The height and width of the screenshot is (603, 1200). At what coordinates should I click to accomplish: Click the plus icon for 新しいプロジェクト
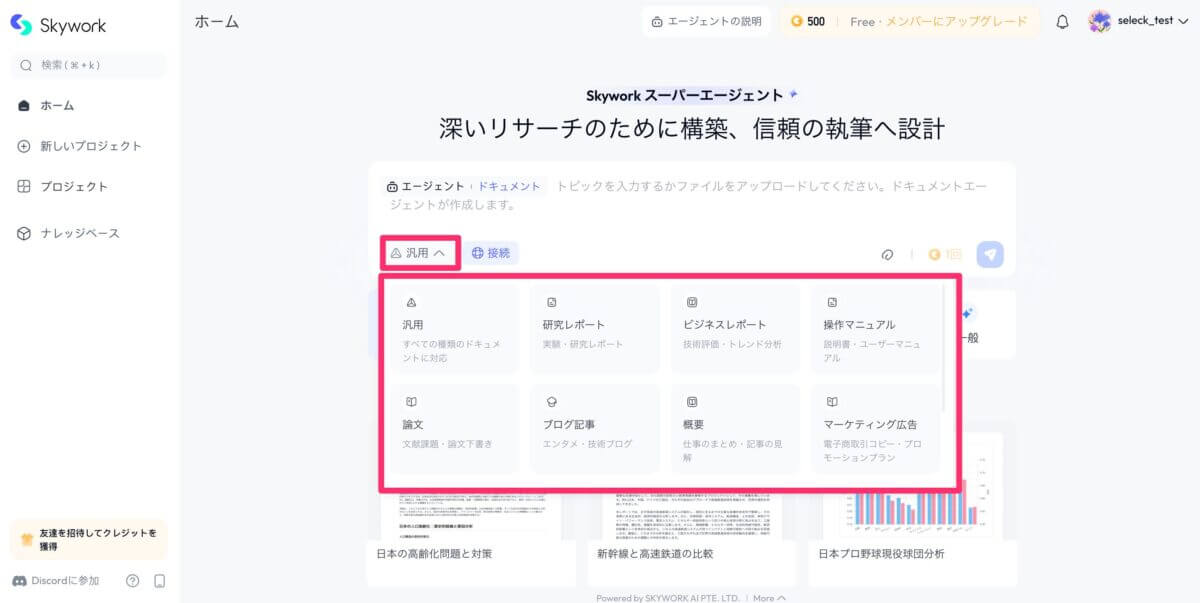point(24,146)
